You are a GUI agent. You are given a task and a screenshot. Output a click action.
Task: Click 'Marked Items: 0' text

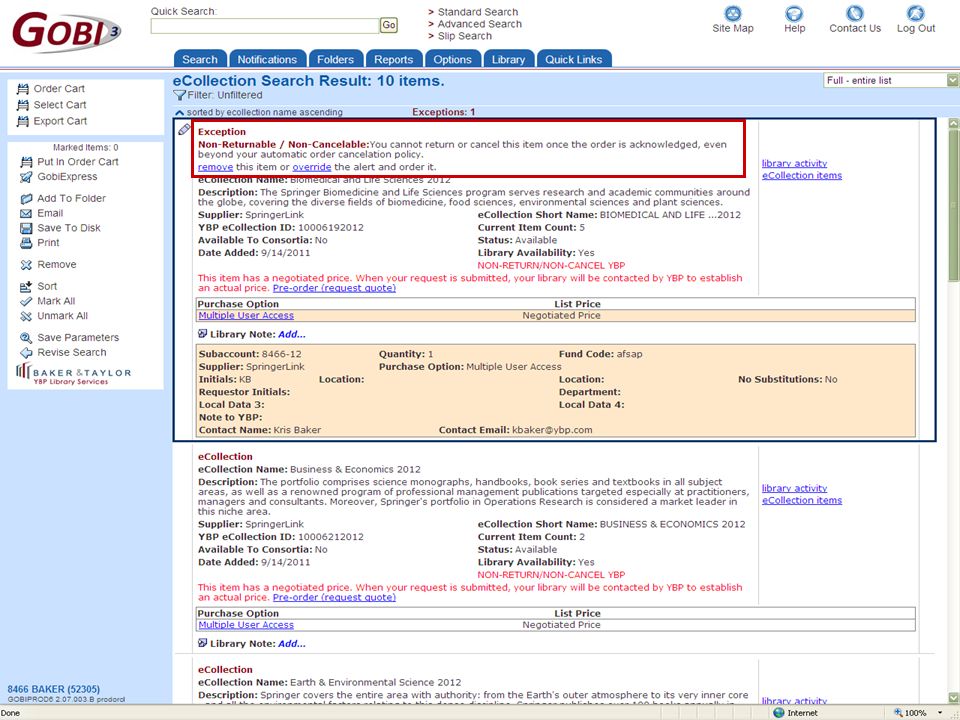86,148
